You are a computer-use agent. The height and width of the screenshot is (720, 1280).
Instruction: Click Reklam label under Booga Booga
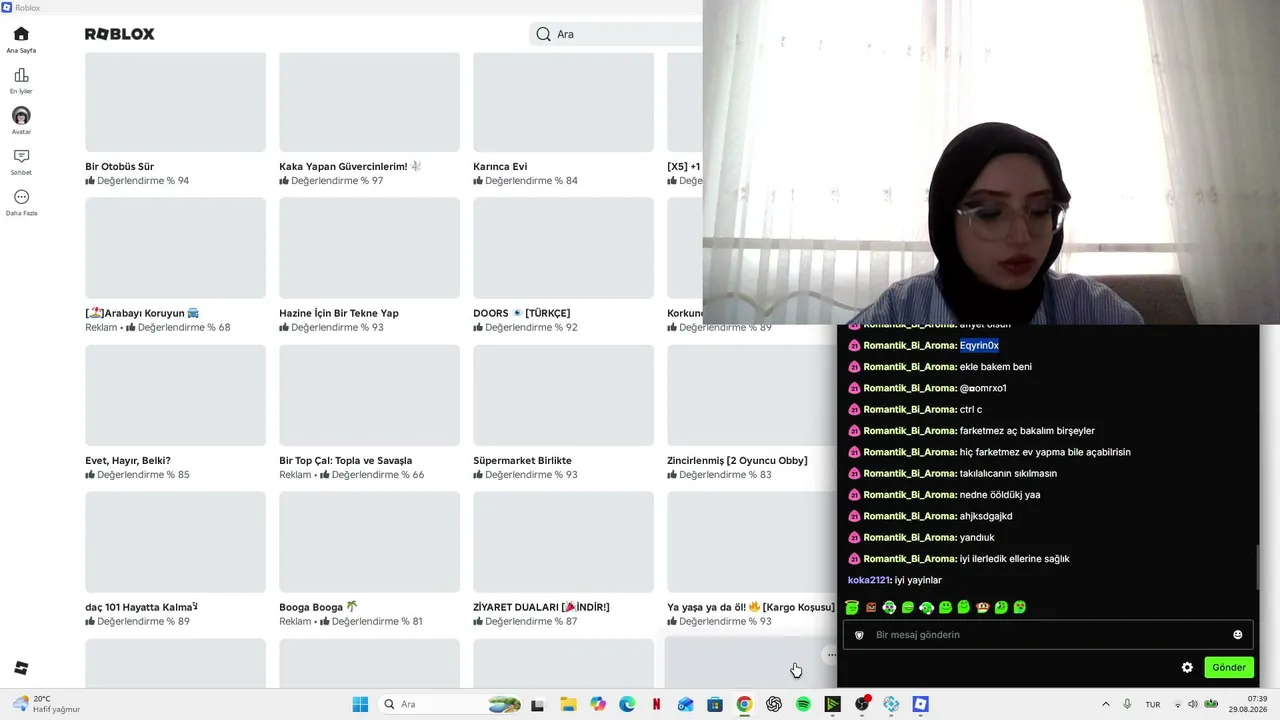pos(295,621)
